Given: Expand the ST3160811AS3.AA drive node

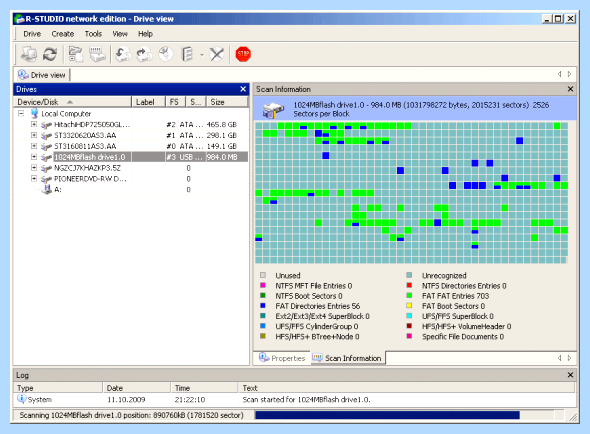Looking at the screenshot, I should click(x=34, y=146).
